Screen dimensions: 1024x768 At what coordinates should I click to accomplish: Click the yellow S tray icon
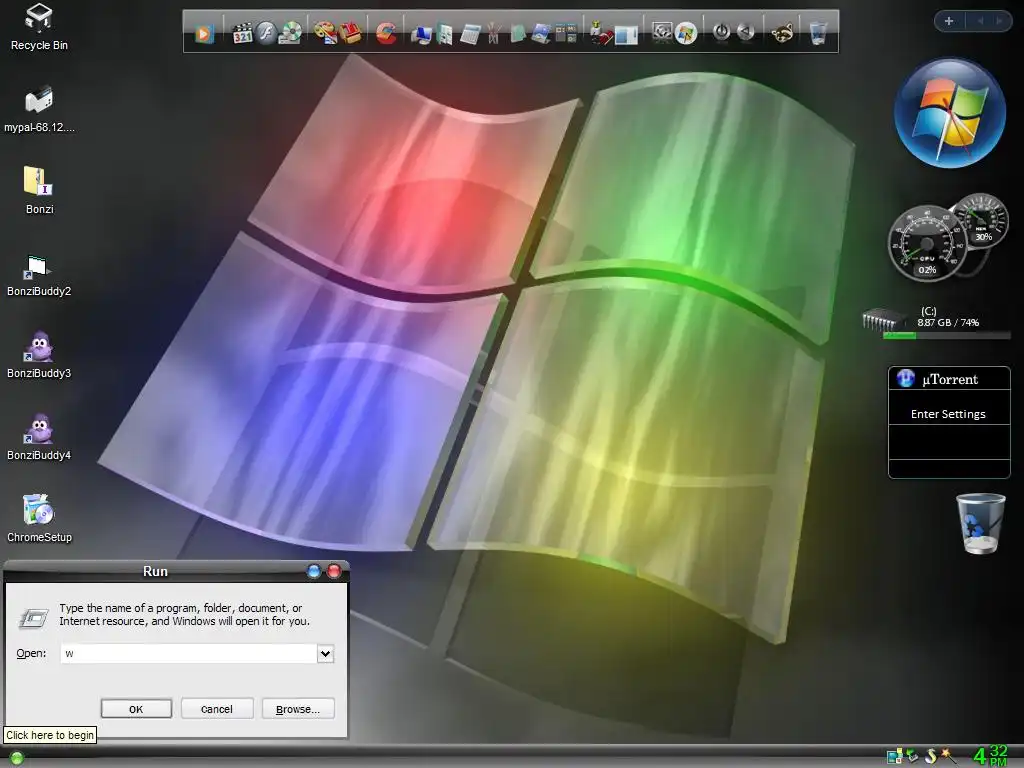tap(931, 756)
